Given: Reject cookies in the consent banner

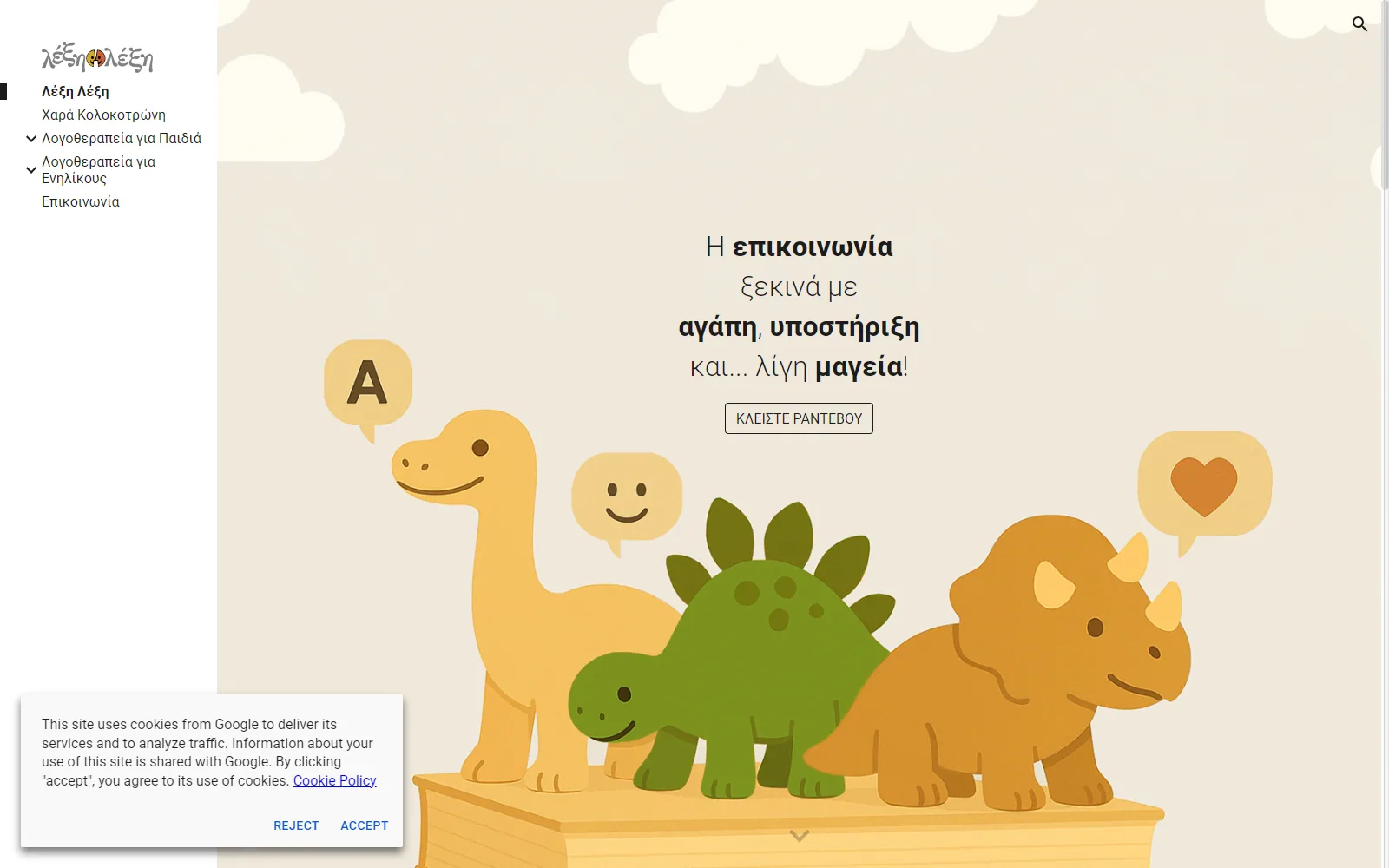Looking at the screenshot, I should (296, 825).
